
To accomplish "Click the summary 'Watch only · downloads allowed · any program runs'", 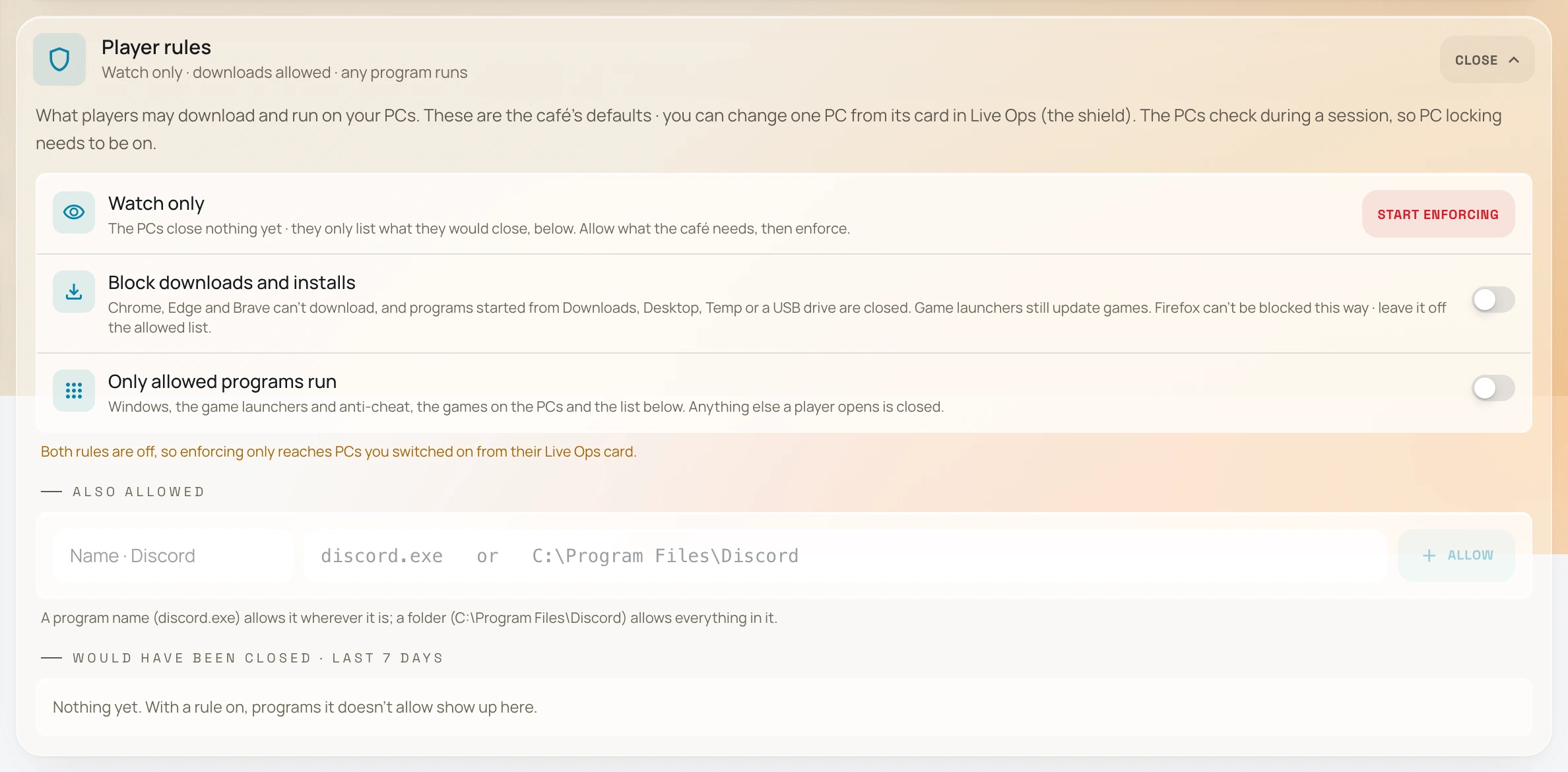I will pos(284,73).
